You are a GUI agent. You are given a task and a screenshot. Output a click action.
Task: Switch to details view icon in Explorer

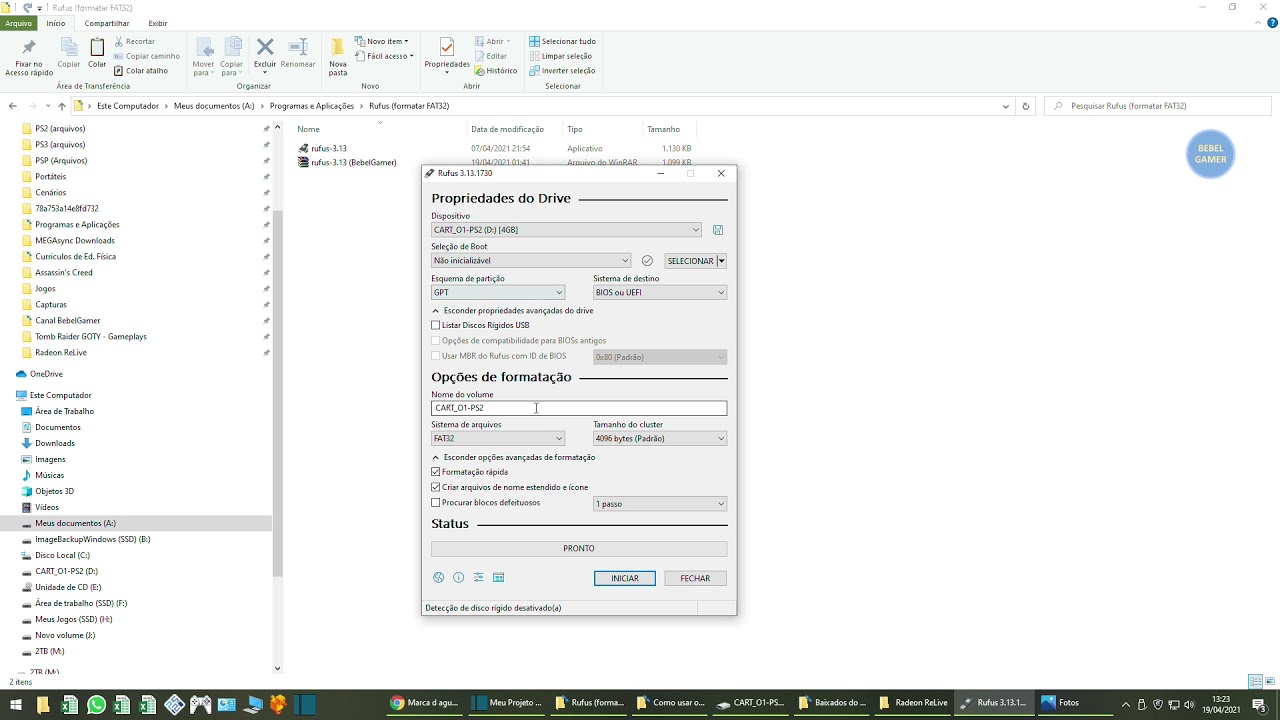click(1255, 682)
